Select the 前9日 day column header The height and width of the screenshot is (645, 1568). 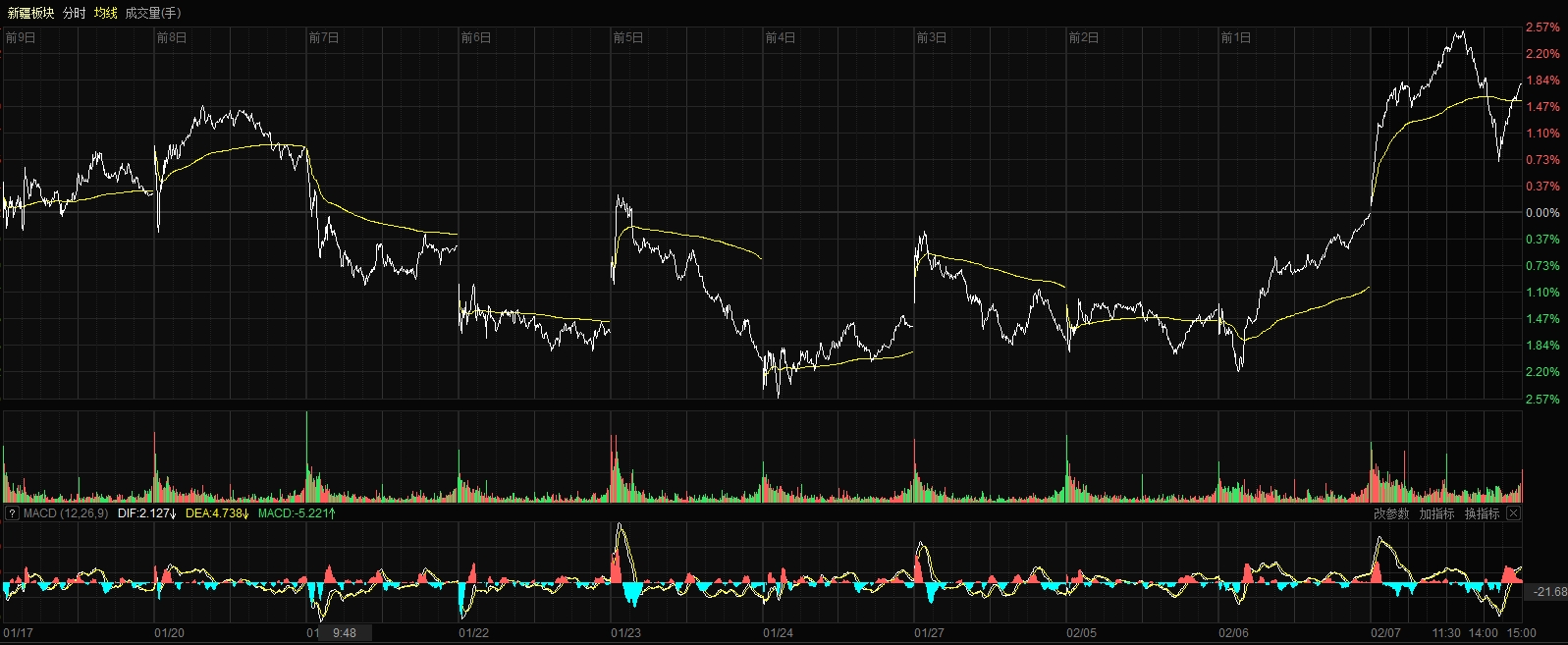pos(21,38)
